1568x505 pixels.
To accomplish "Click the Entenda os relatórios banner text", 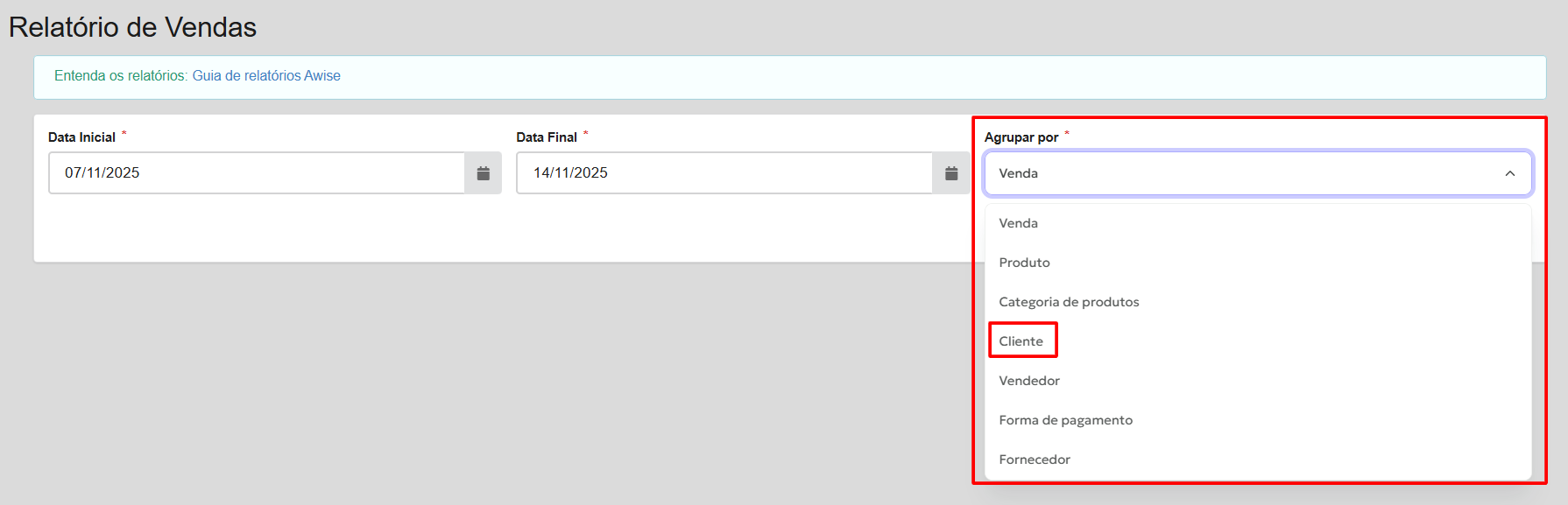I will [x=120, y=76].
